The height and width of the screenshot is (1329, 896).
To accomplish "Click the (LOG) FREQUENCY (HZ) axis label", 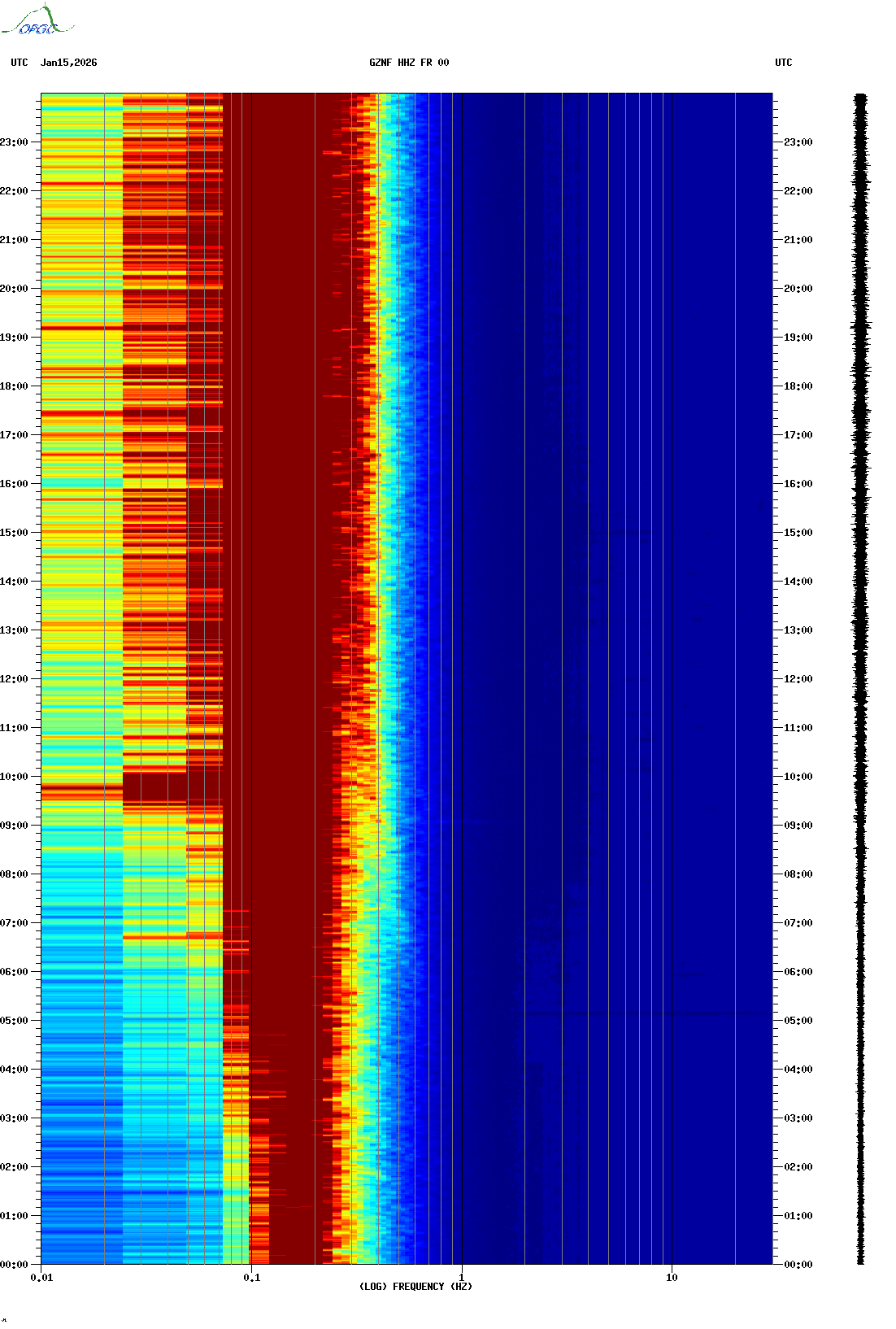I will click(415, 1286).
